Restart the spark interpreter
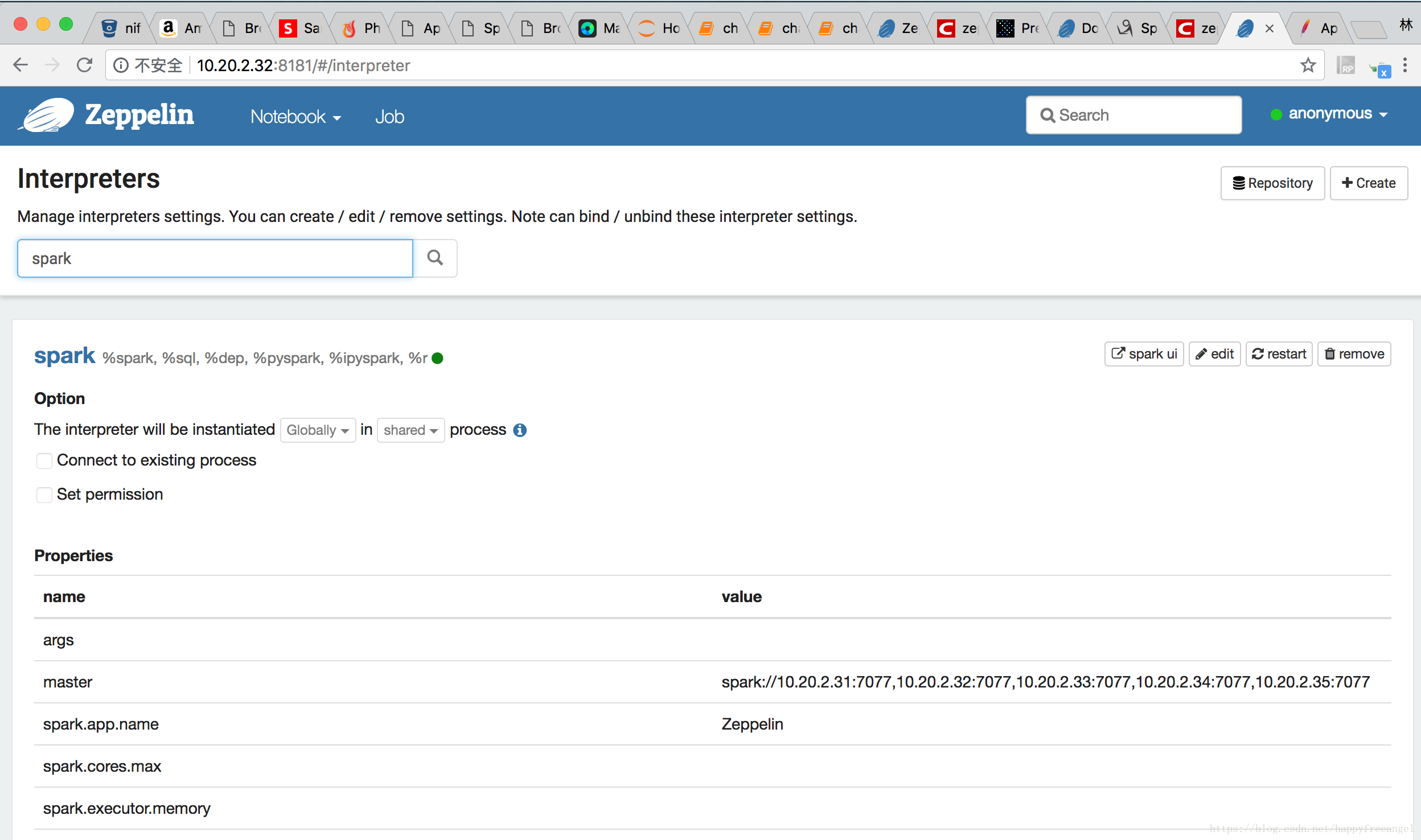Viewport: 1421px width, 840px height. coord(1279,354)
